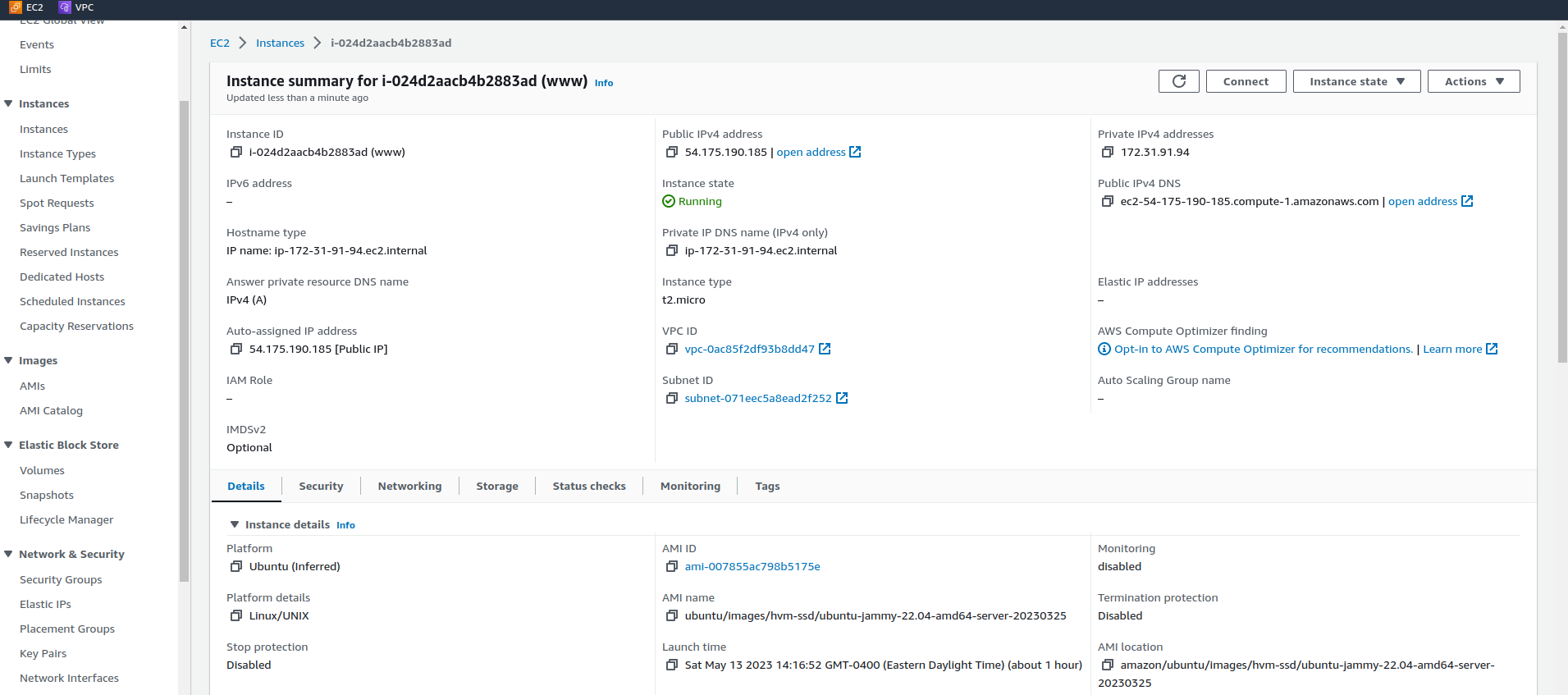
Task: Collapse the Instances sidebar section
Action: [8, 103]
